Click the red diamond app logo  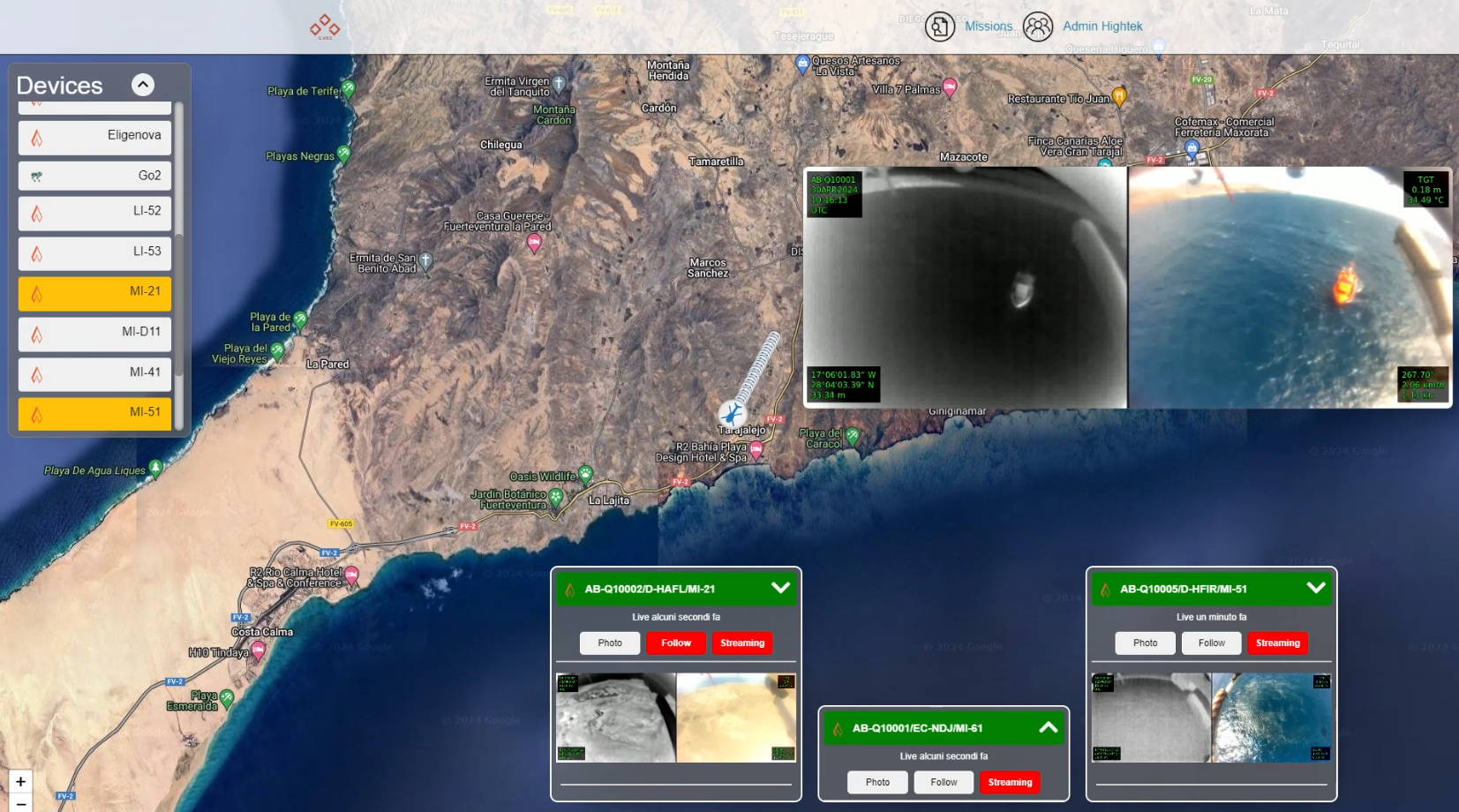tap(325, 26)
